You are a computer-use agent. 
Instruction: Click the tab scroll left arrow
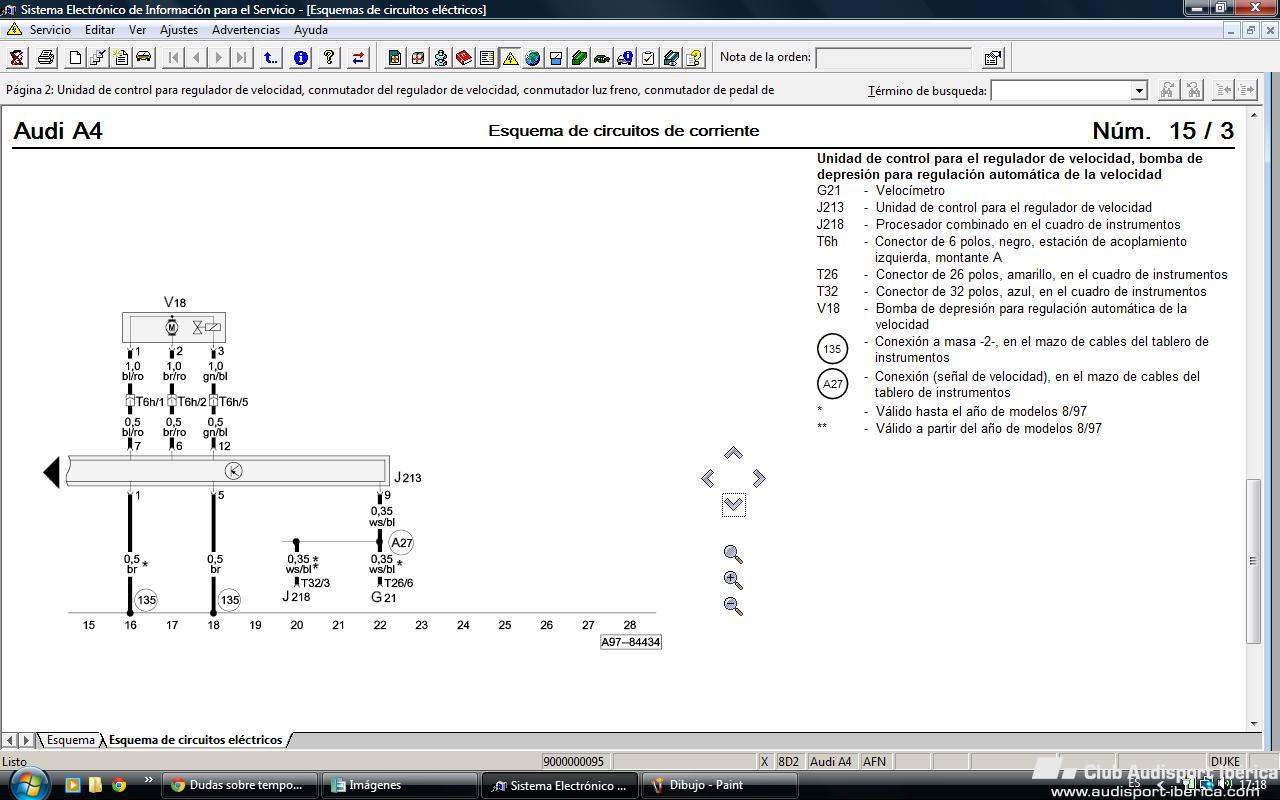[10, 740]
